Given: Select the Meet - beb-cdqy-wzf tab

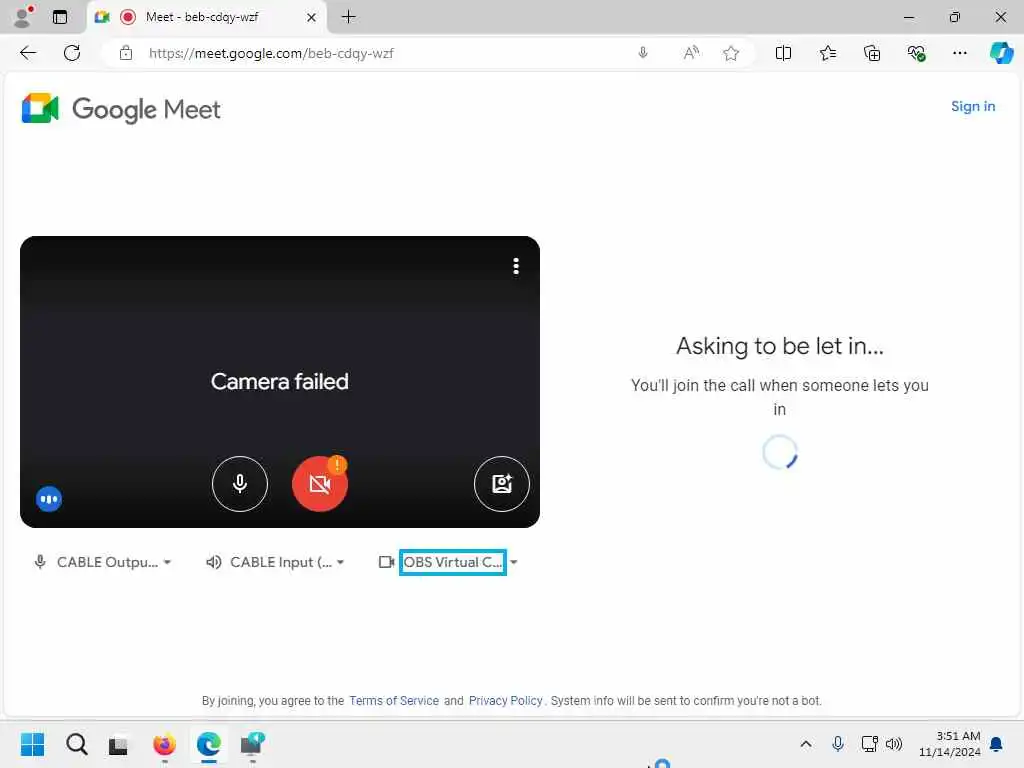Looking at the screenshot, I should [x=206, y=17].
